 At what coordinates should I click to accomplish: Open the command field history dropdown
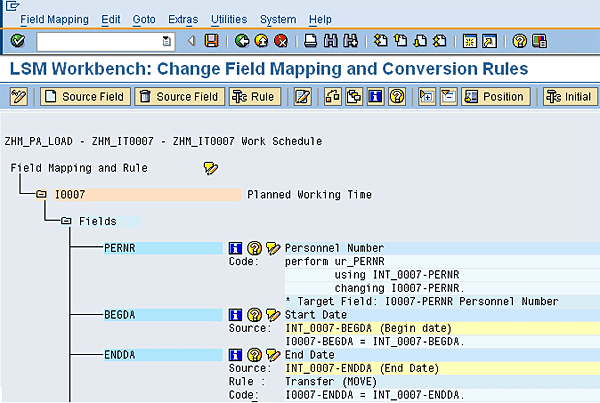pos(167,41)
